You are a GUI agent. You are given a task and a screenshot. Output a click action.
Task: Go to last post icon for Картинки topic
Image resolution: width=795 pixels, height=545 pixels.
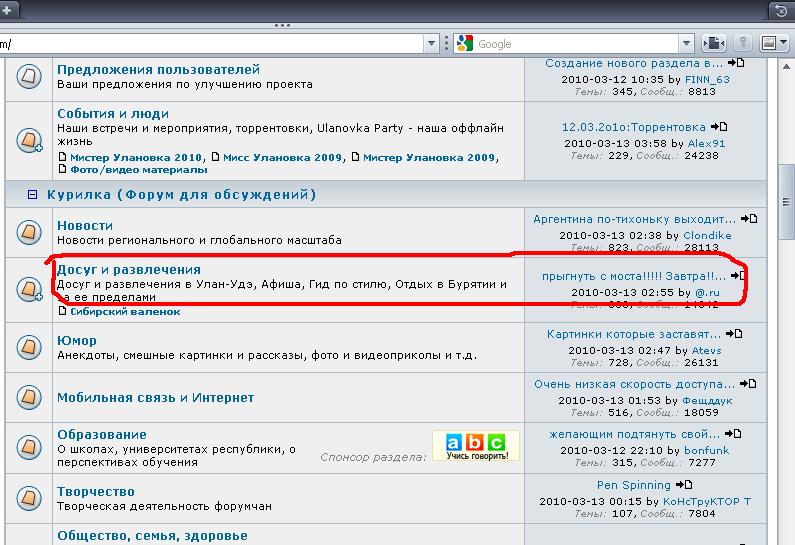click(x=734, y=334)
